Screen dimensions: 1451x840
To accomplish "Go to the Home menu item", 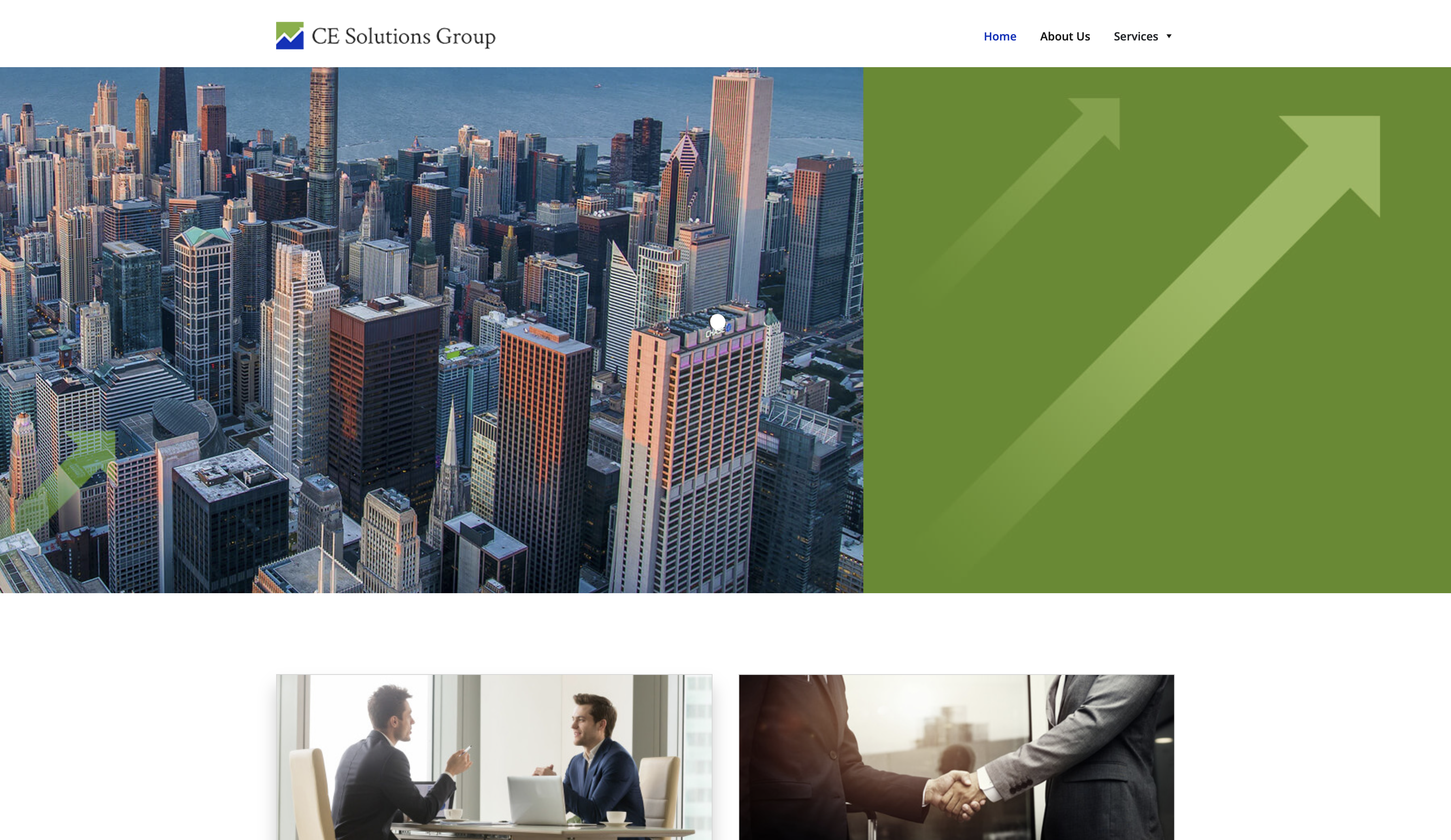I will click(1000, 36).
